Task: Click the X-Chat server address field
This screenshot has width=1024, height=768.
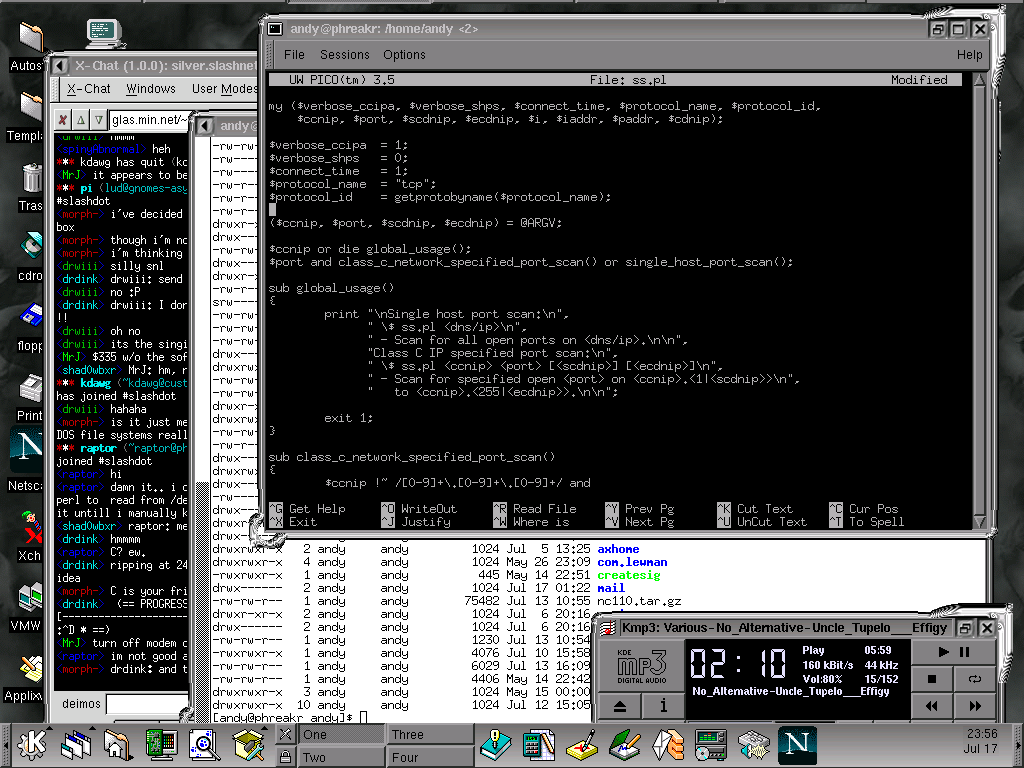Action: coord(149,119)
